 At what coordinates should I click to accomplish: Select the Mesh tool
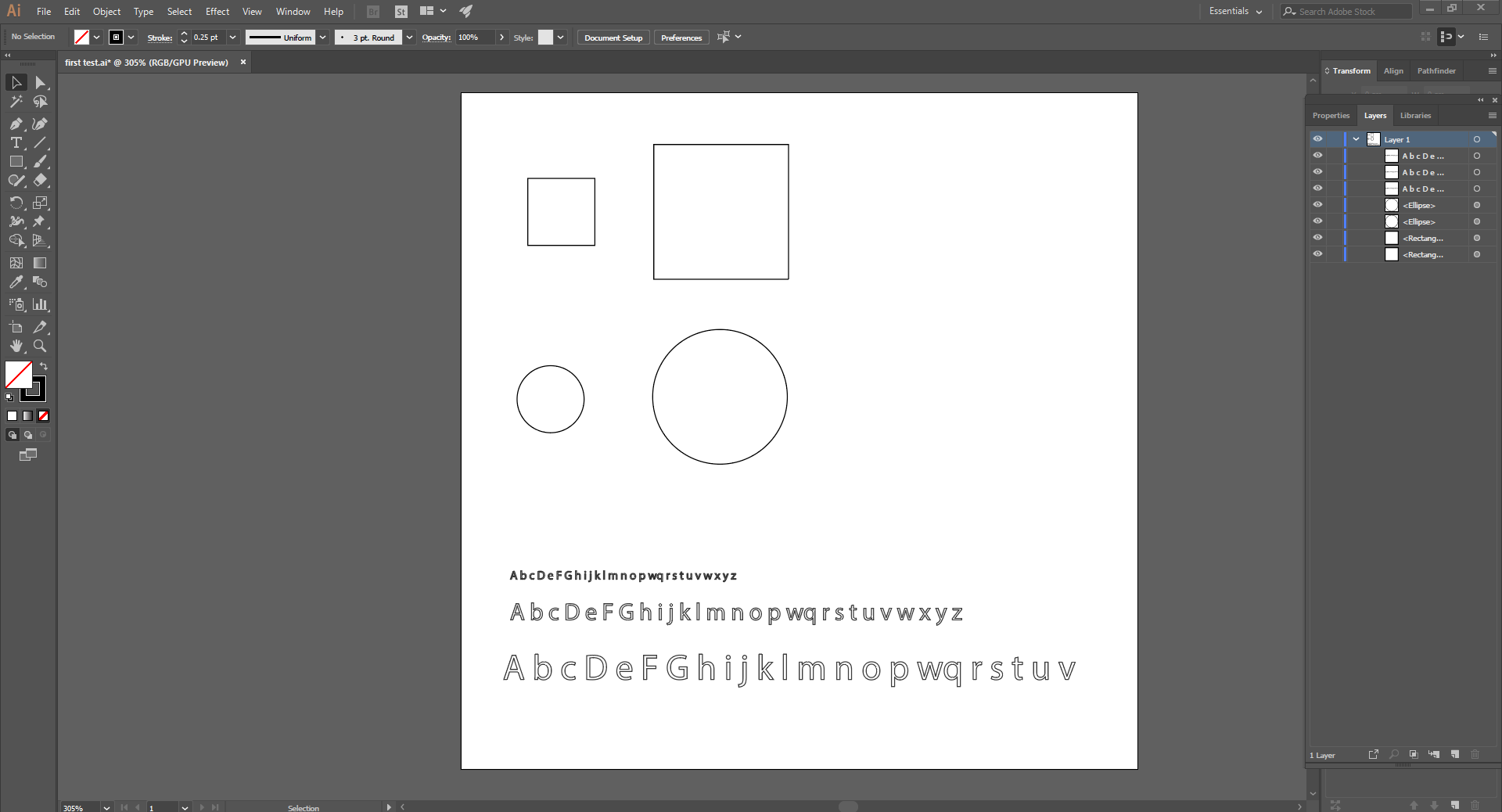(16, 263)
